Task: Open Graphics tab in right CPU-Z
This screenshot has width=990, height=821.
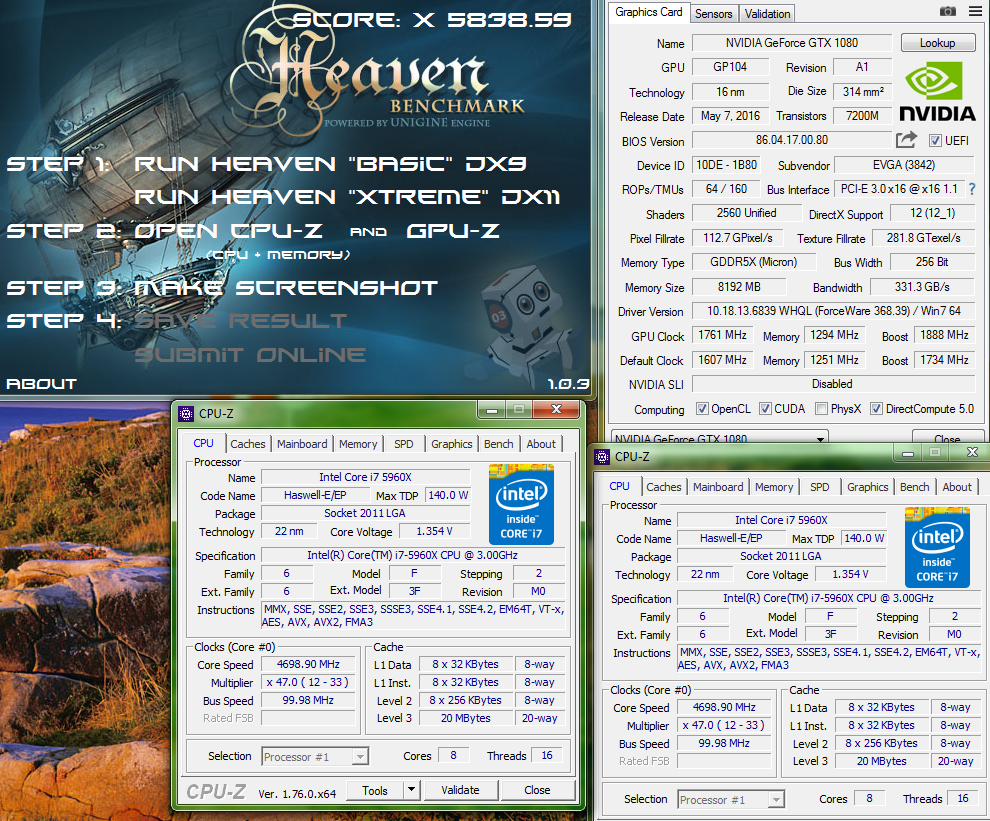Action: tap(868, 487)
